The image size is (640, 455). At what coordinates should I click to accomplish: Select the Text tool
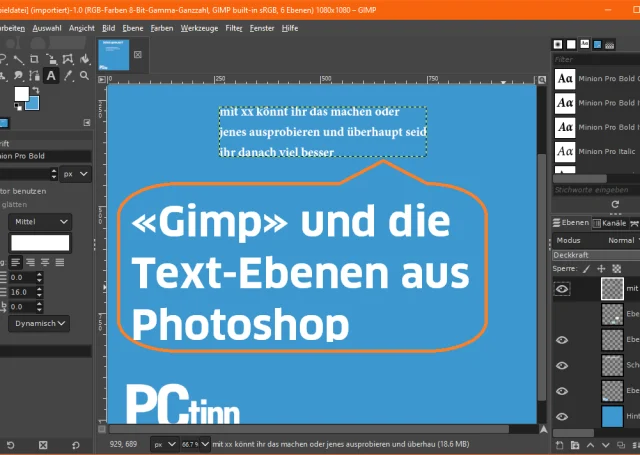pyautogui.click(x=51, y=76)
